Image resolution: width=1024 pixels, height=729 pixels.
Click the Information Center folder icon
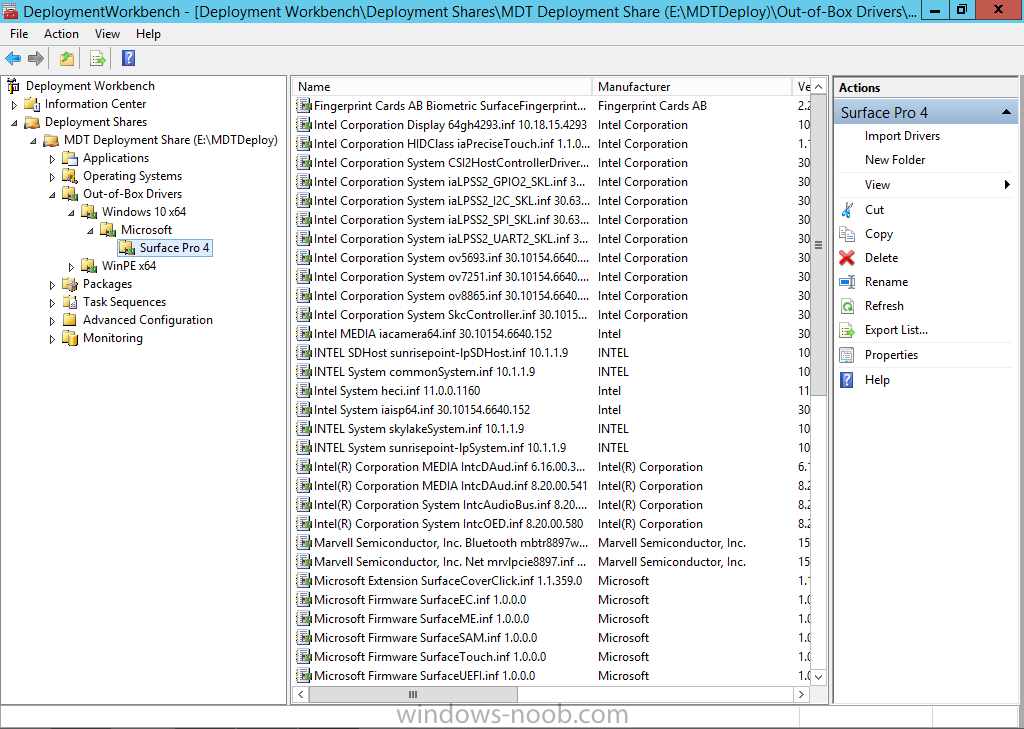[32, 104]
